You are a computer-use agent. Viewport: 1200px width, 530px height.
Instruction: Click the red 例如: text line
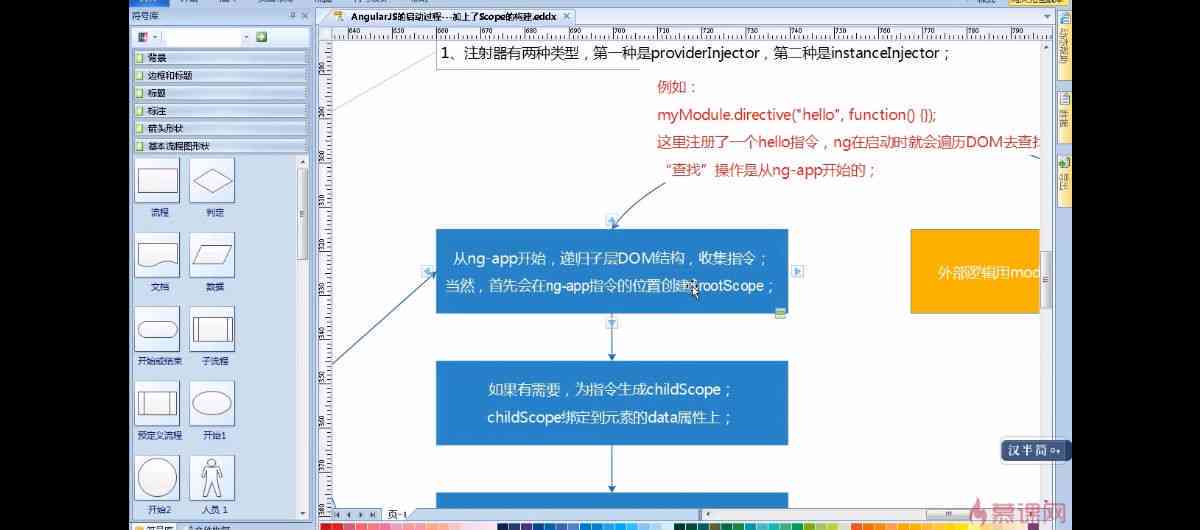tap(677, 88)
